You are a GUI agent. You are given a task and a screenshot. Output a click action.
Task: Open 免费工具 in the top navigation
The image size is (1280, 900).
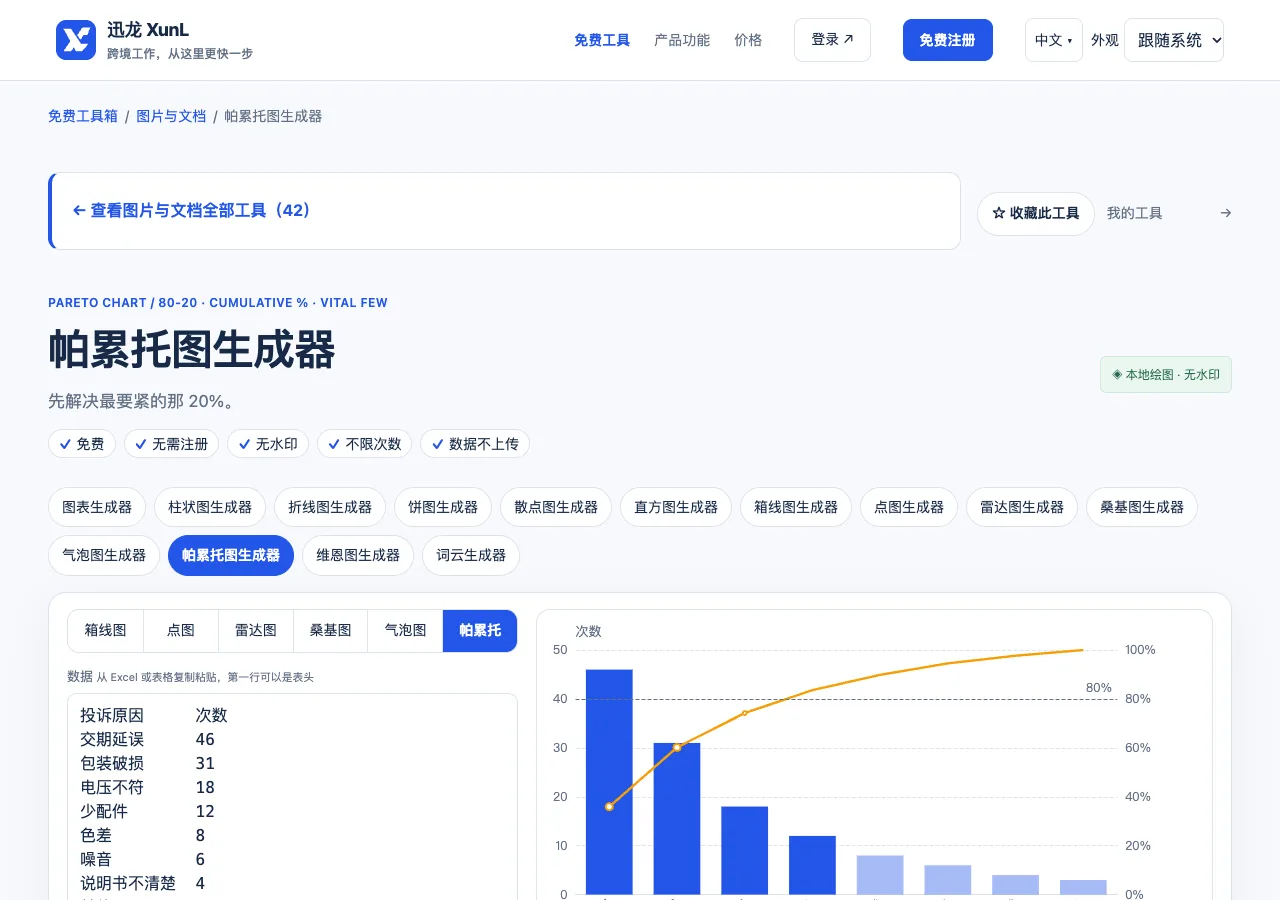pyautogui.click(x=602, y=40)
